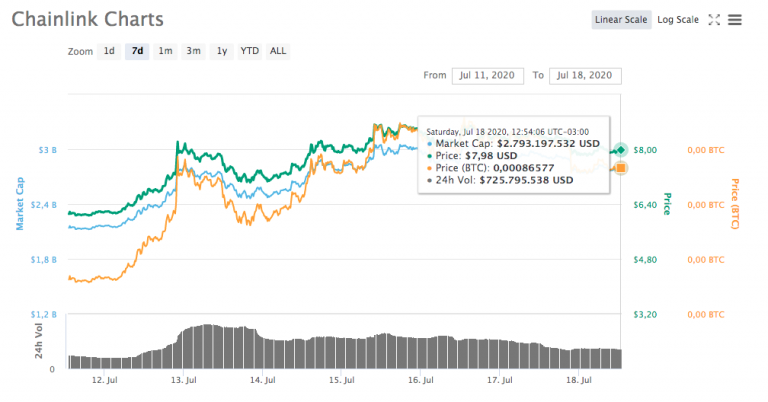
Task: Set zoom to 3m
Action: pyautogui.click(x=193, y=51)
